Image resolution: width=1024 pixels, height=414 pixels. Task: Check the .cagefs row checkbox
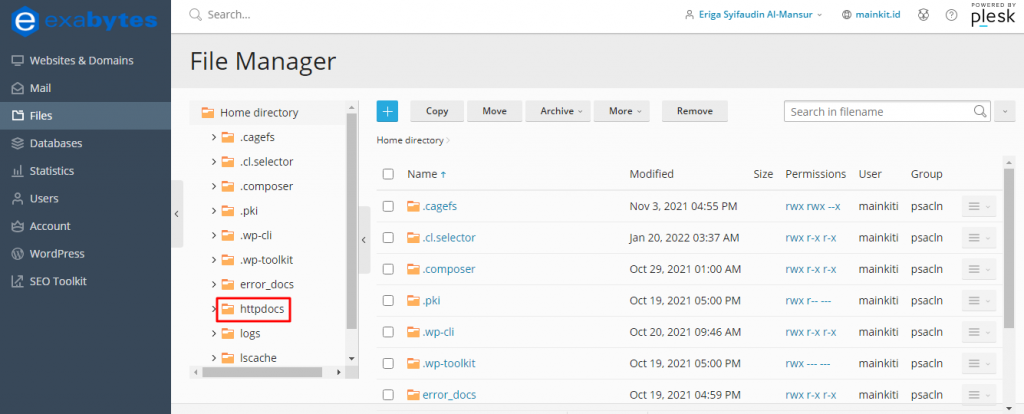(389, 206)
